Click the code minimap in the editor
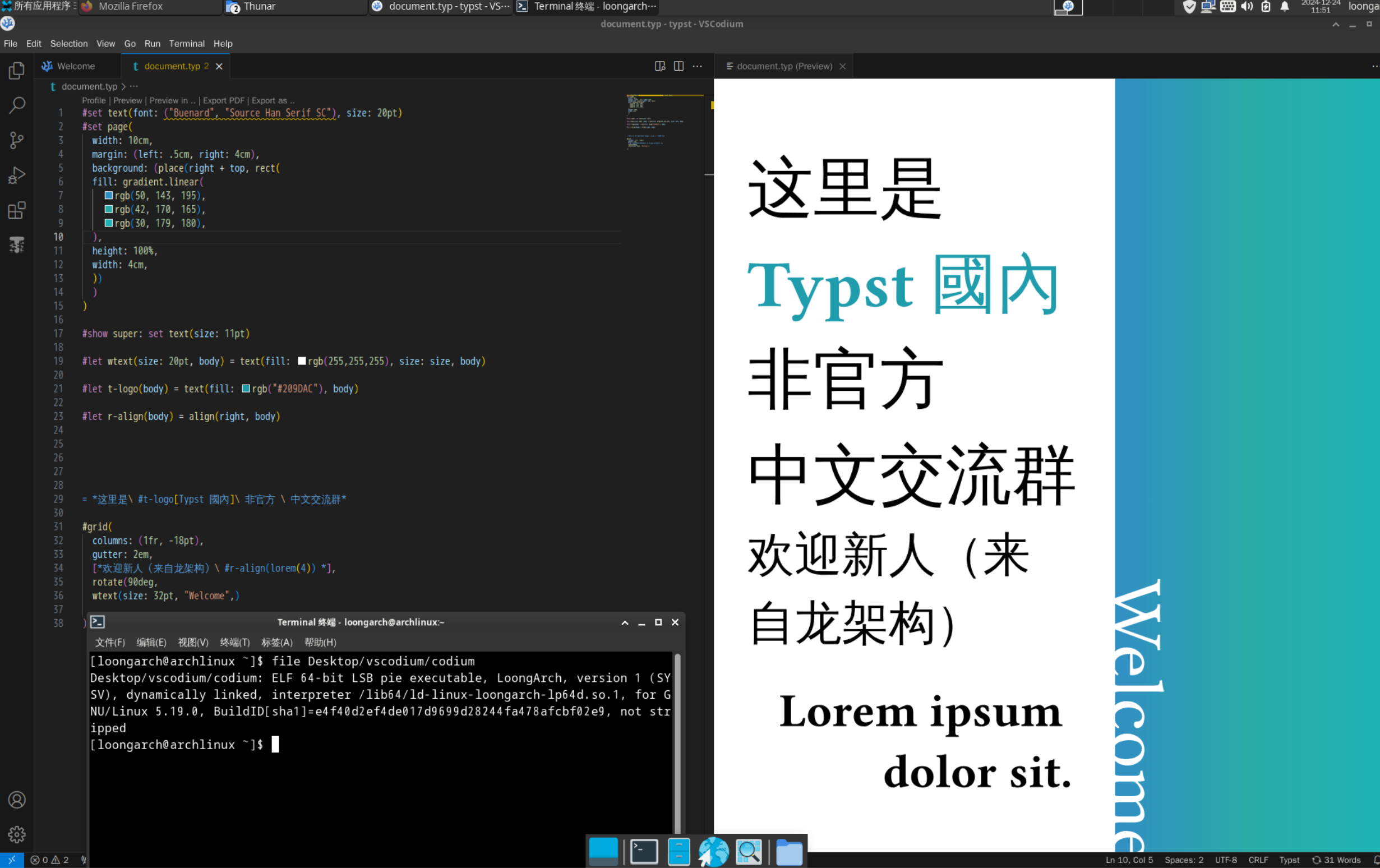 (665, 123)
